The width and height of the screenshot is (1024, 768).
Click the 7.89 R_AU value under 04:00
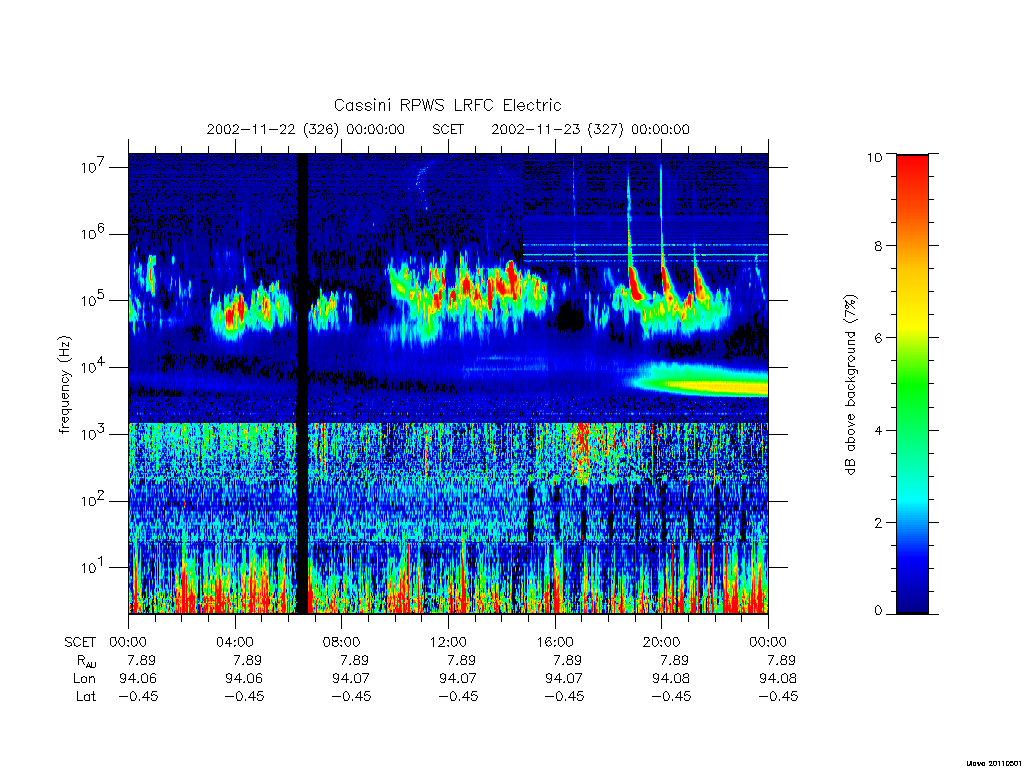(248, 660)
